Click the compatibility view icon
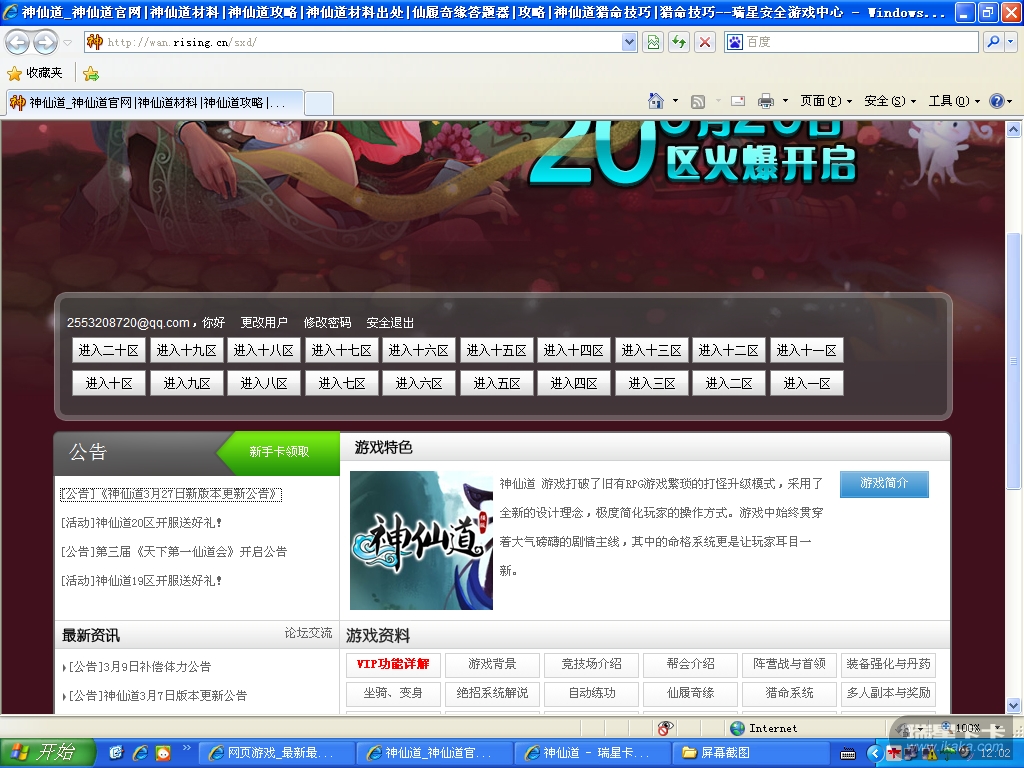This screenshot has height=768, width=1024. click(x=653, y=42)
